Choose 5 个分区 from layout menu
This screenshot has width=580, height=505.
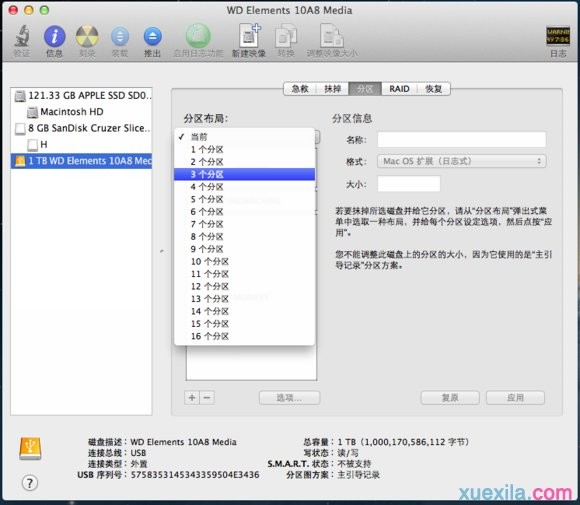pyautogui.click(x=245, y=199)
